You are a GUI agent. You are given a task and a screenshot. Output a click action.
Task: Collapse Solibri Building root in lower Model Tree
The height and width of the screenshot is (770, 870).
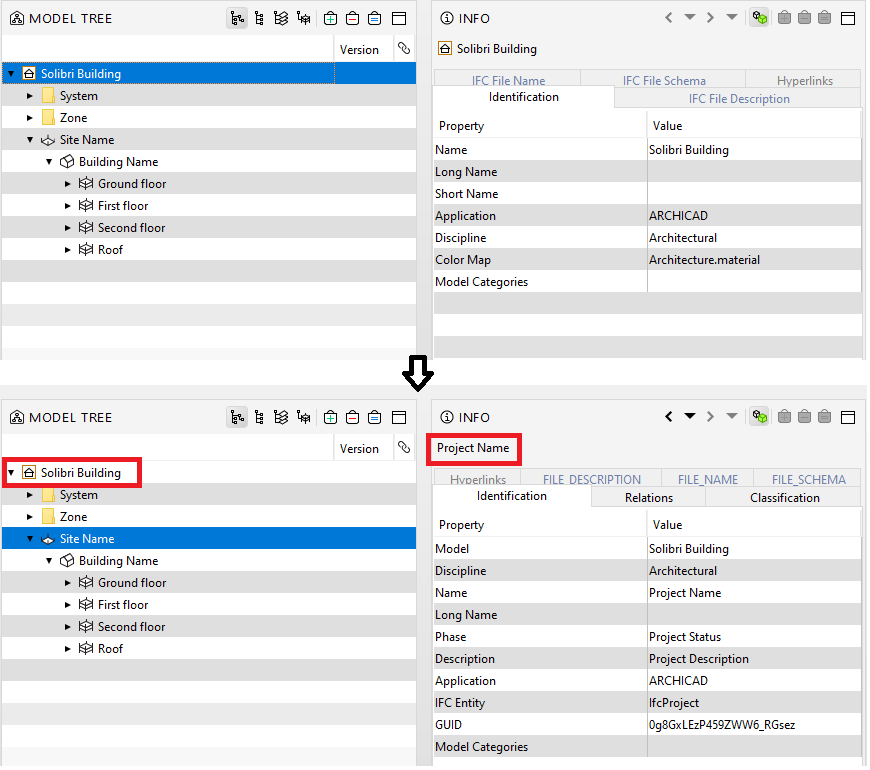coord(11,473)
